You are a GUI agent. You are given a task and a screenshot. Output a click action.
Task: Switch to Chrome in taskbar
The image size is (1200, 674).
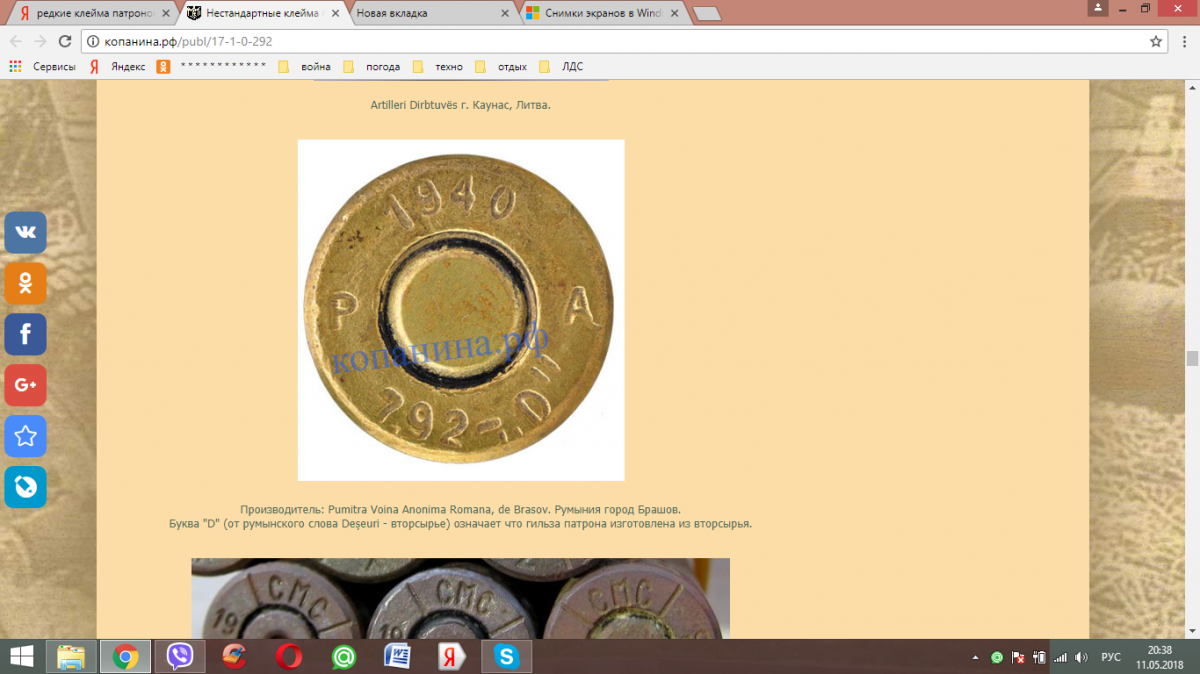[x=125, y=656]
